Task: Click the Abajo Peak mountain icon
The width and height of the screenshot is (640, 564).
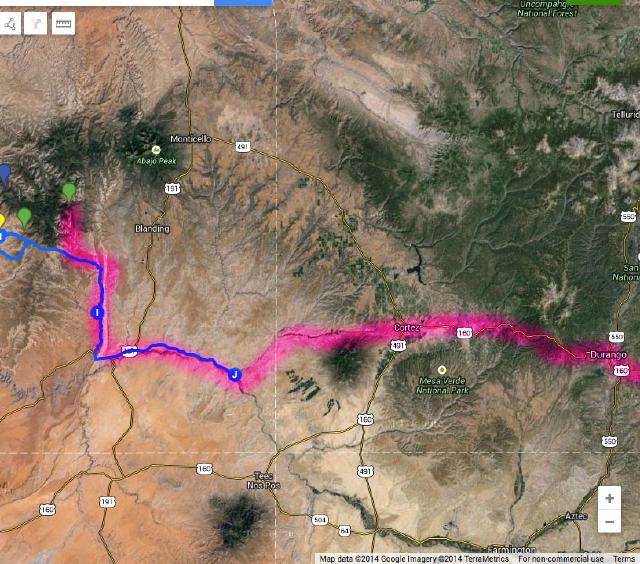Action: tap(156, 150)
